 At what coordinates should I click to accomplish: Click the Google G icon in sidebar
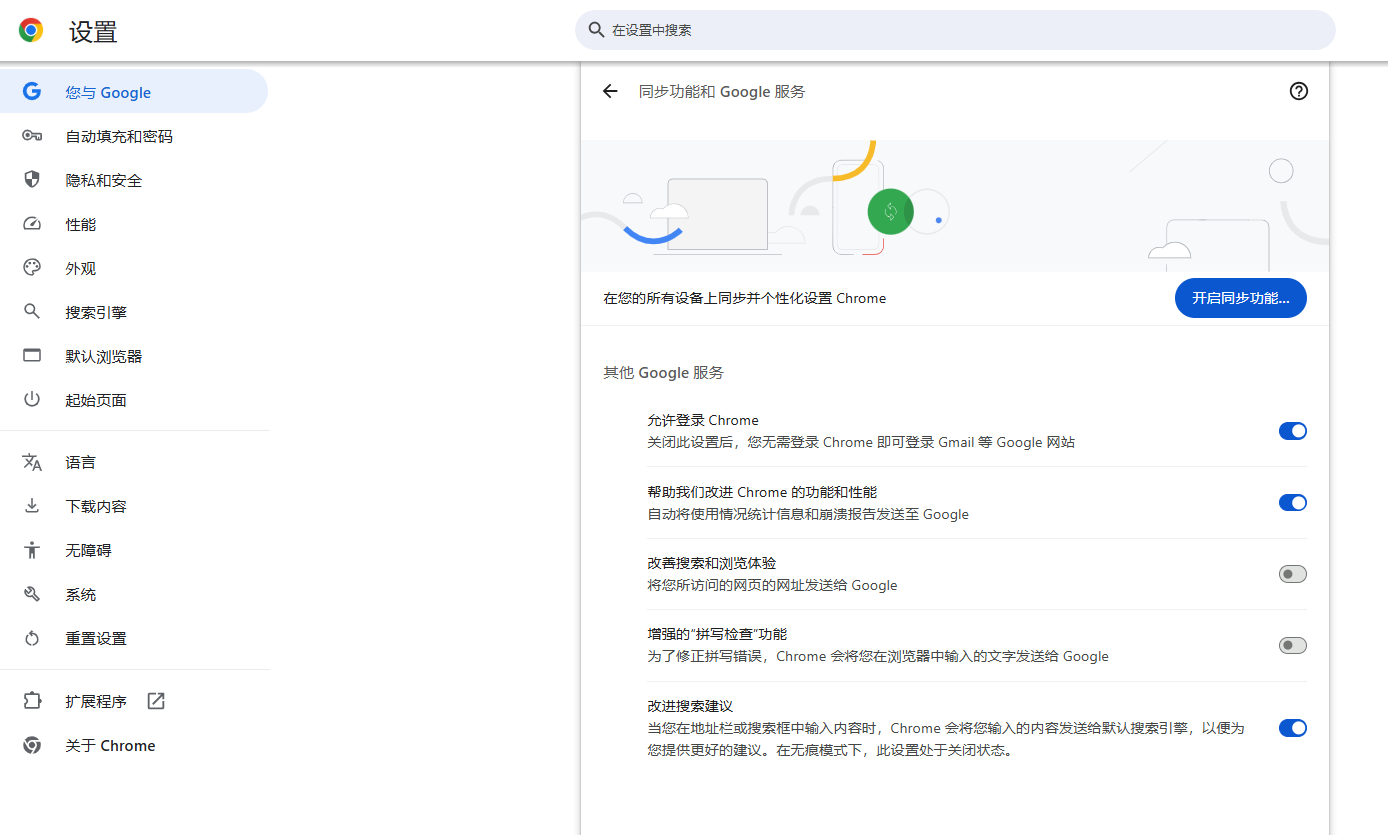pos(32,92)
